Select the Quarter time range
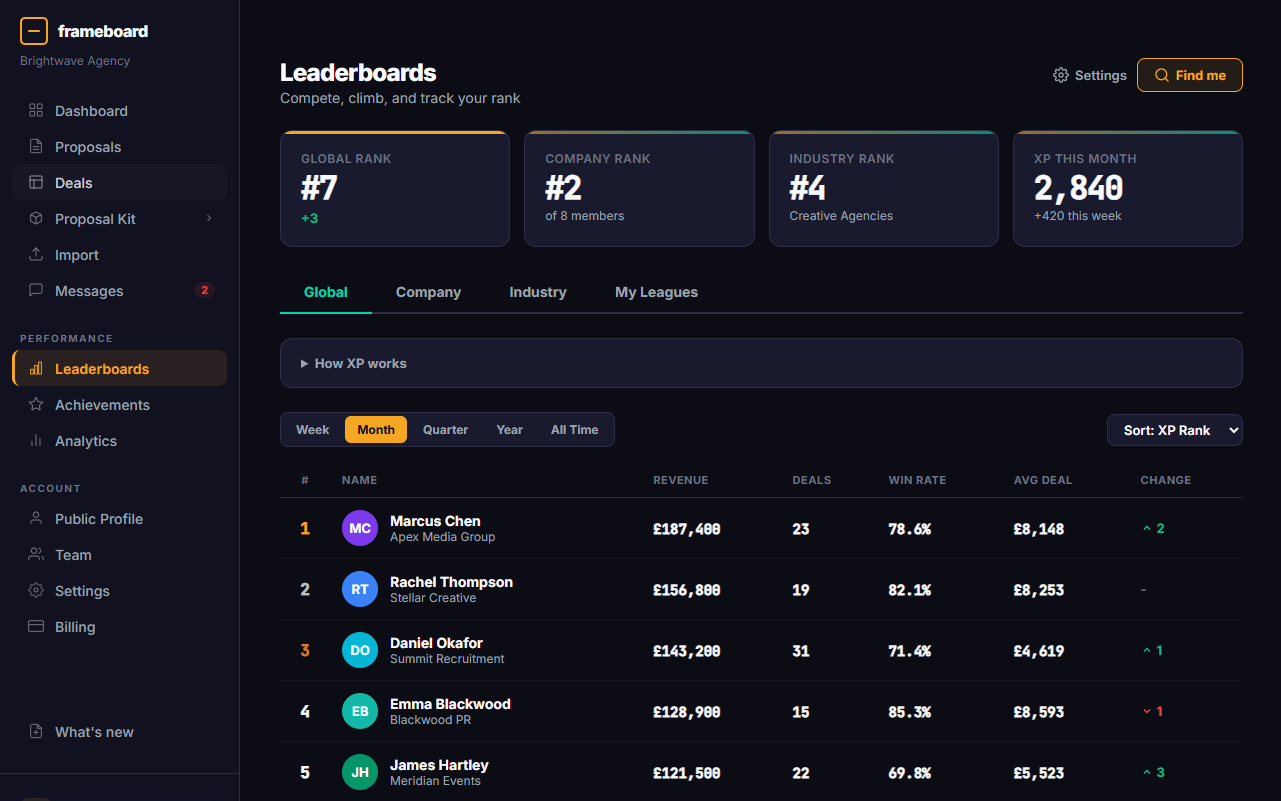Image resolution: width=1281 pixels, height=801 pixels. tap(445, 430)
